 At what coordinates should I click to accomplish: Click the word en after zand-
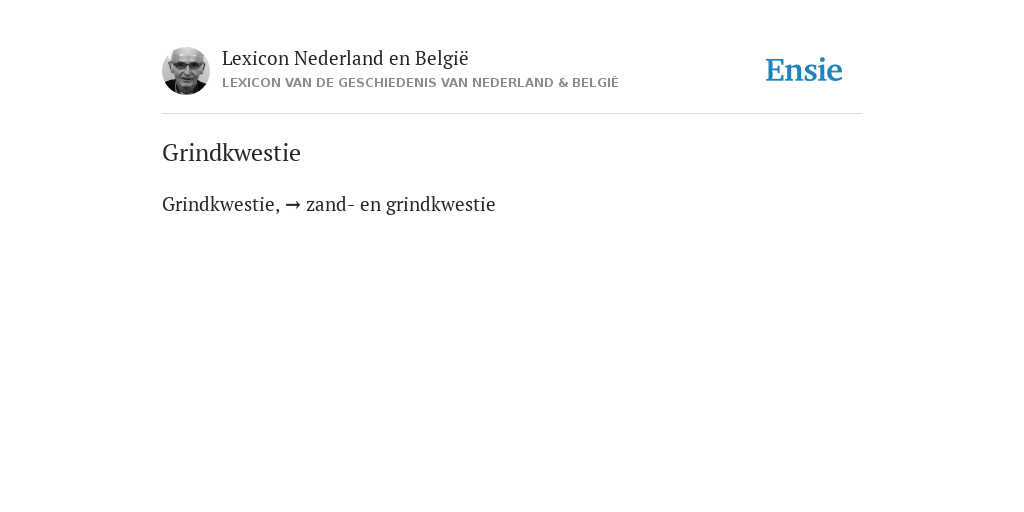pos(370,205)
